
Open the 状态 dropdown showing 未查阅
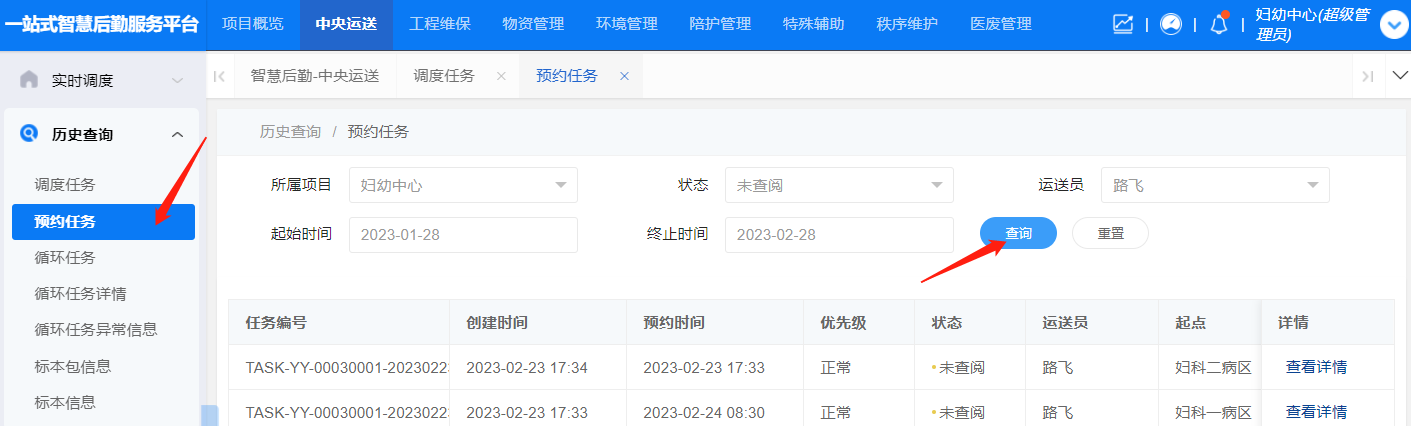pos(839,185)
